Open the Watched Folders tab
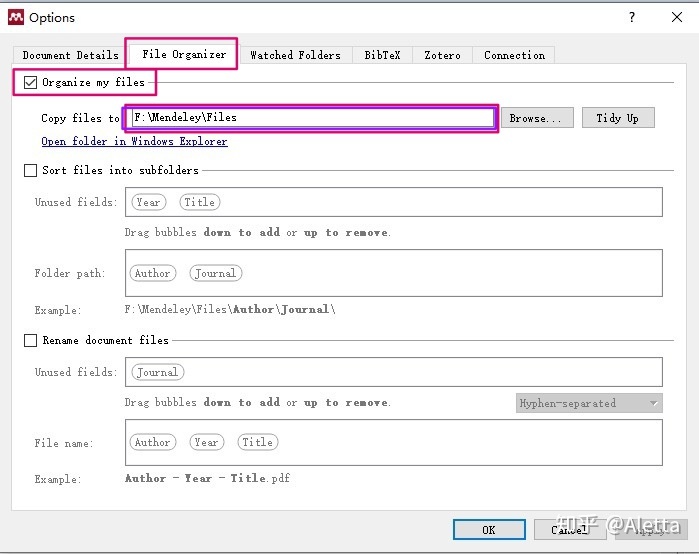 pos(295,55)
